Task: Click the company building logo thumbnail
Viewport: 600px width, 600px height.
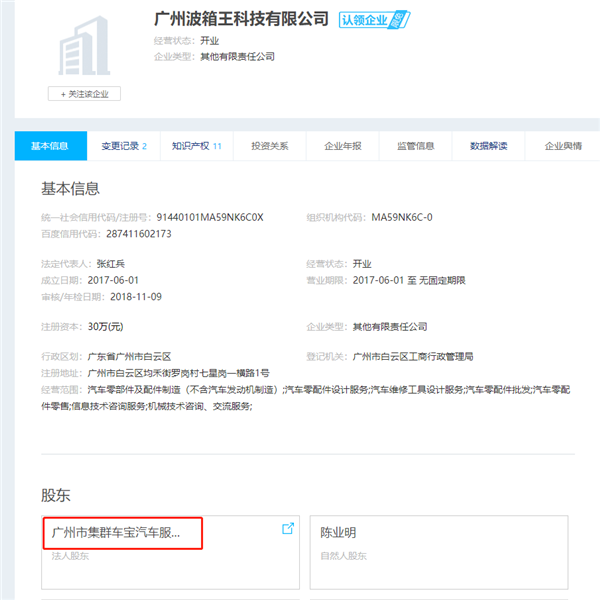Action: click(x=84, y=46)
